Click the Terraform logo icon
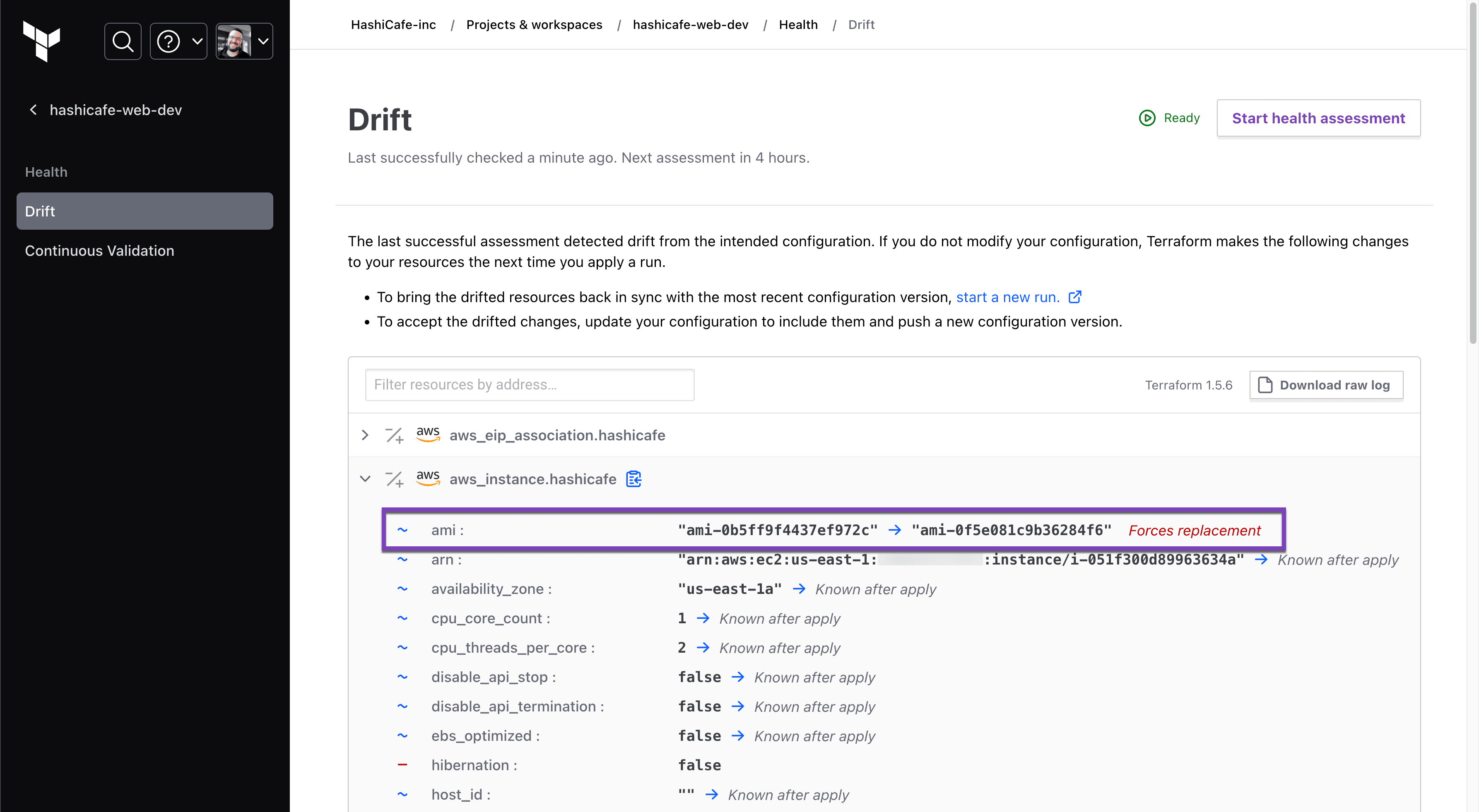Screen dimensions: 1479x812 click(41, 41)
